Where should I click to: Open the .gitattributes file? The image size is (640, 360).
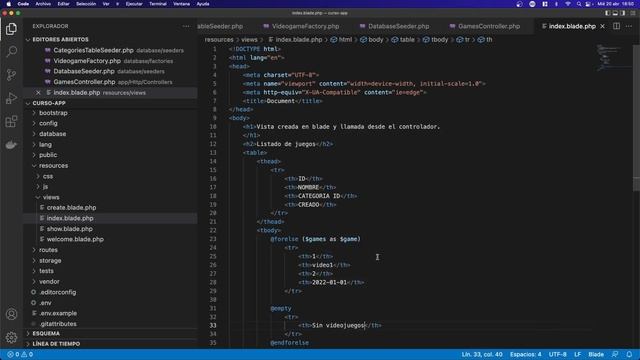[x=58, y=324]
